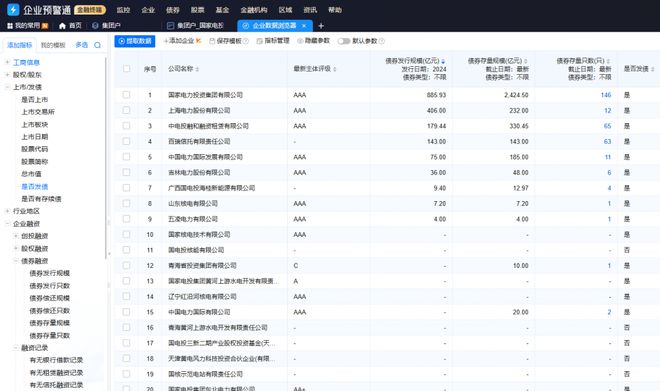Open the 金融机构 menu

click(x=254, y=10)
